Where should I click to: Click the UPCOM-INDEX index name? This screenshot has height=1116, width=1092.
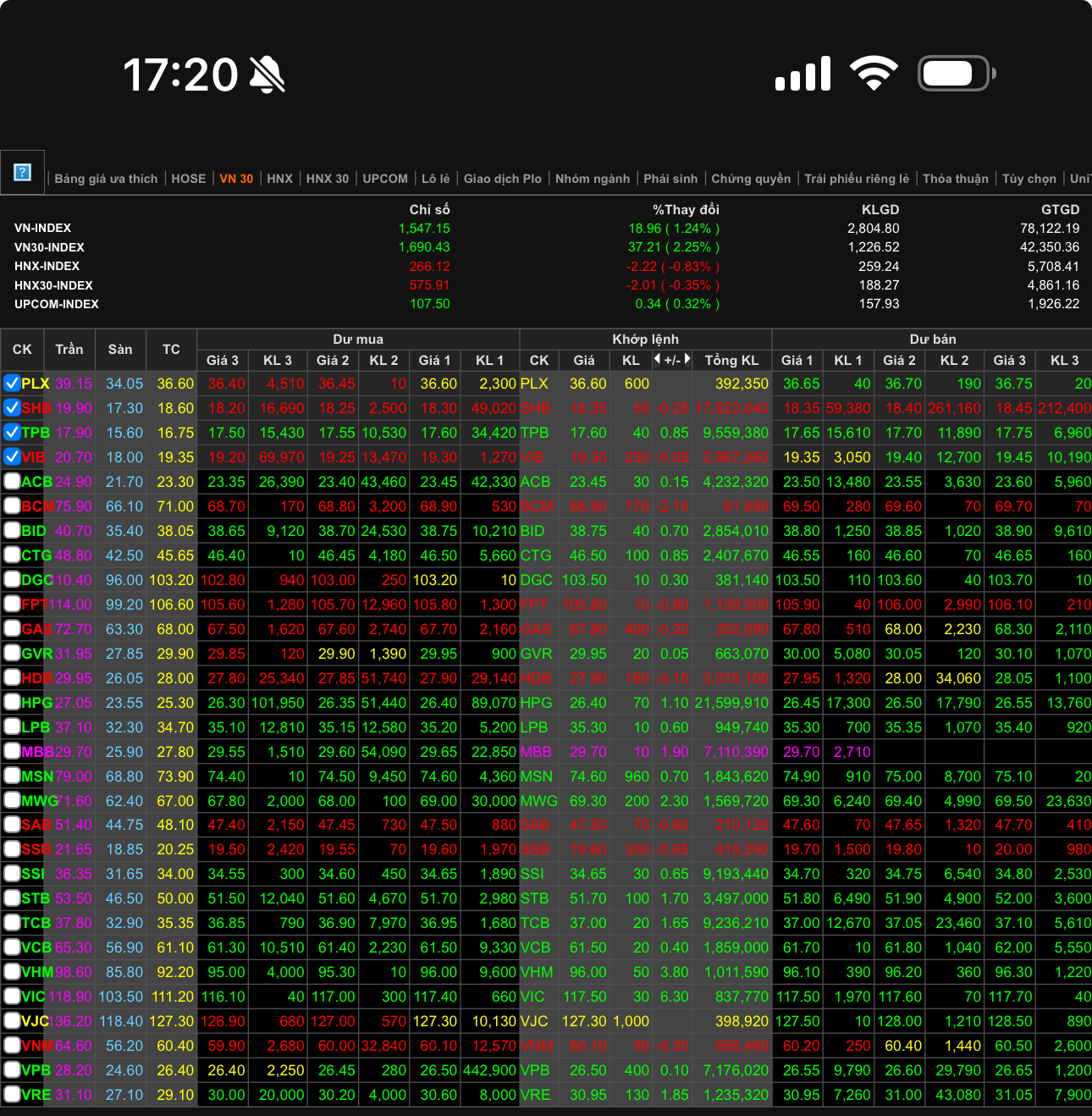point(57,304)
